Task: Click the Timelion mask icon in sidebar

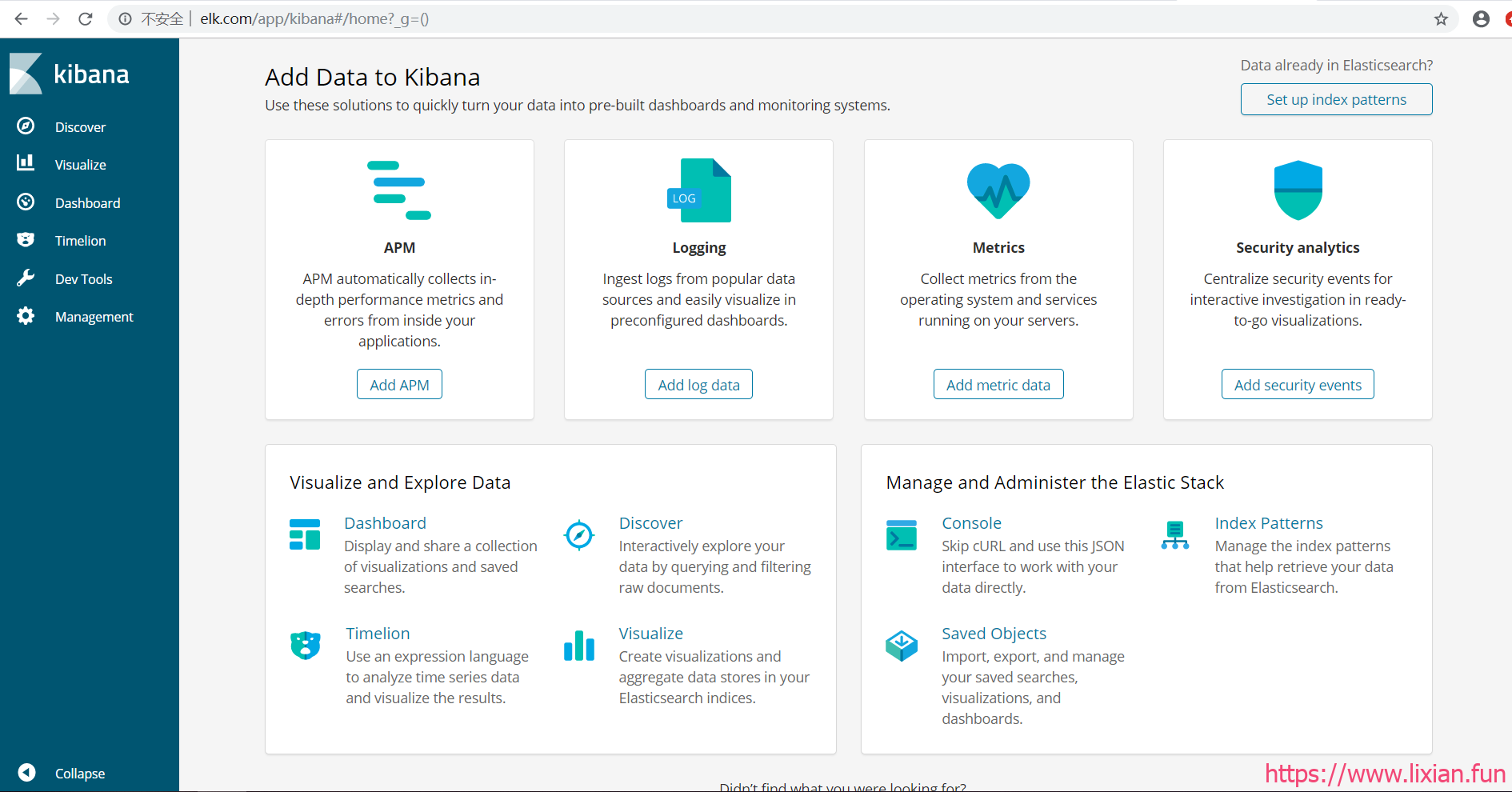Action: point(26,239)
